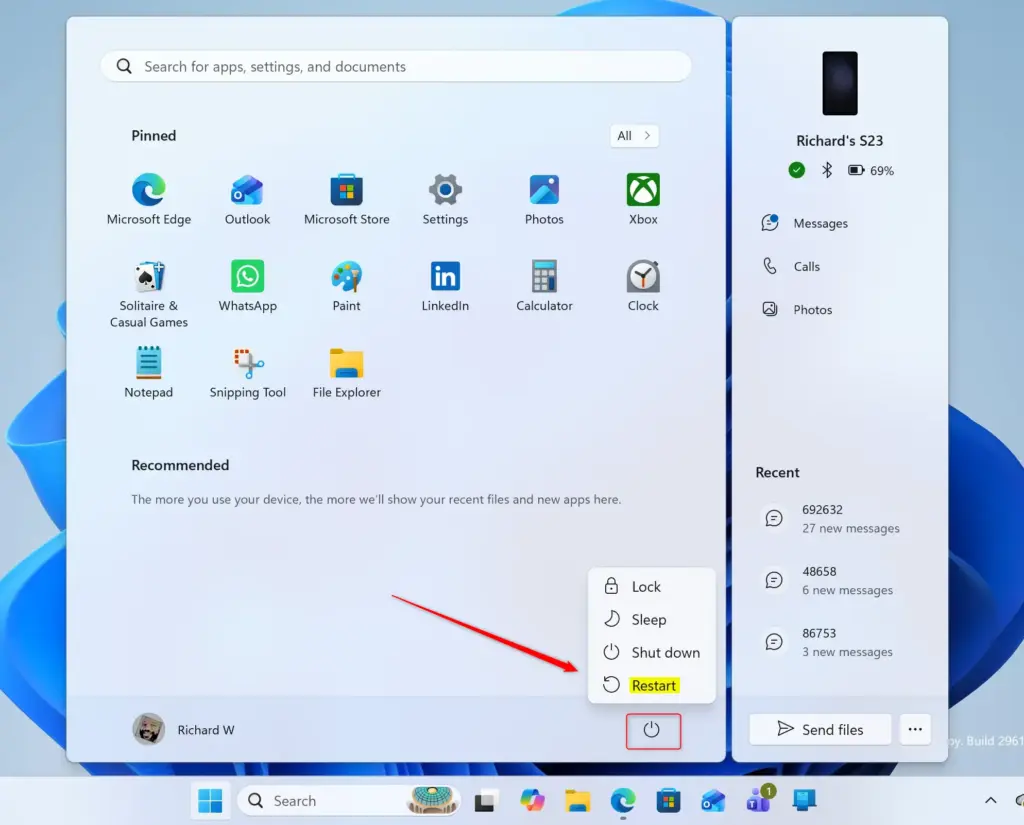Open Outlook on the taskbar
This screenshot has width=1024, height=825.
click(x=713, y=800)
